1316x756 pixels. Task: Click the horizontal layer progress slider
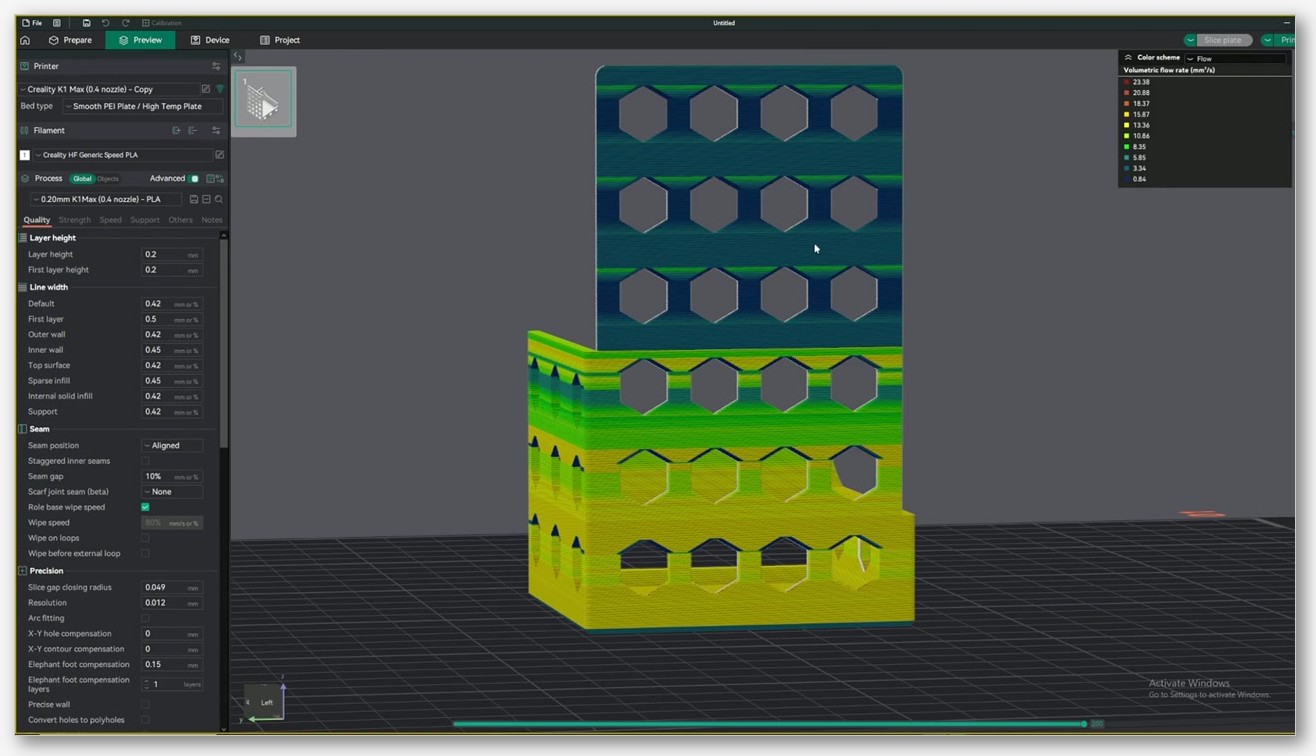(769, 724)
